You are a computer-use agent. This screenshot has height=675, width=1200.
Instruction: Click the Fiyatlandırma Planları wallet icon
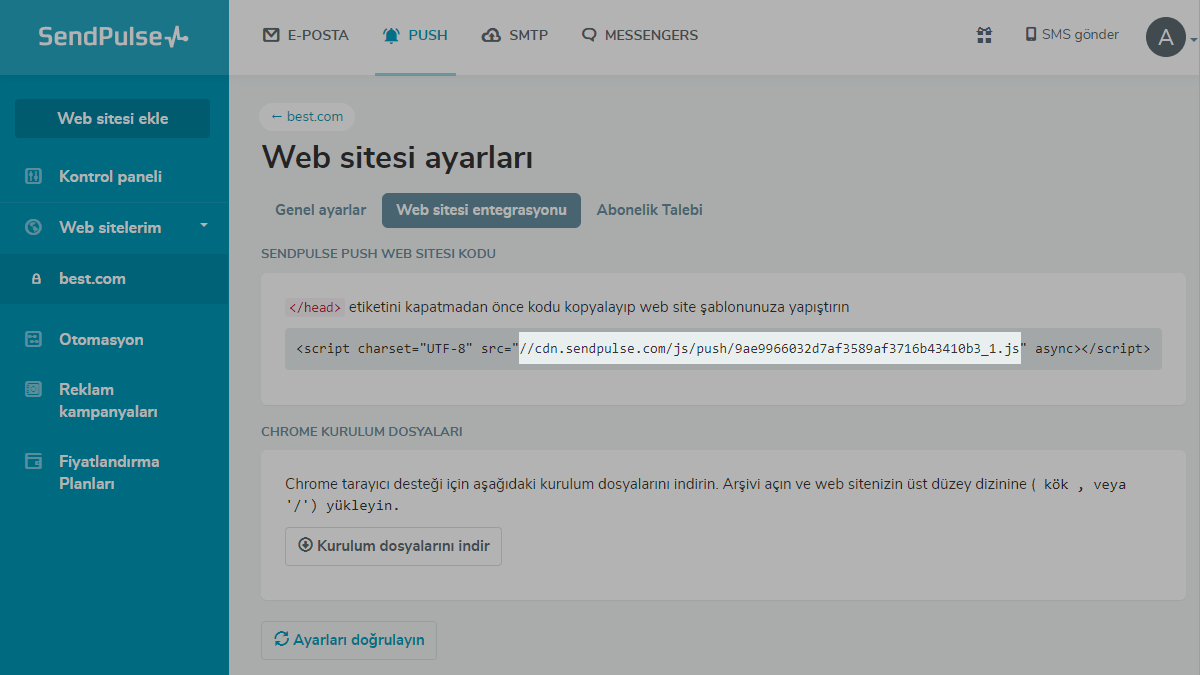pos(33,461)
